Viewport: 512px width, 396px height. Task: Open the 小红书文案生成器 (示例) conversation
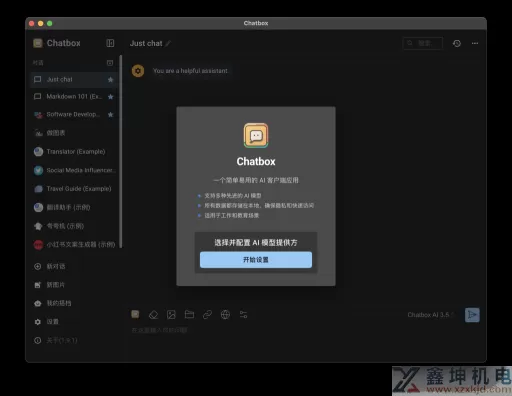74,244
